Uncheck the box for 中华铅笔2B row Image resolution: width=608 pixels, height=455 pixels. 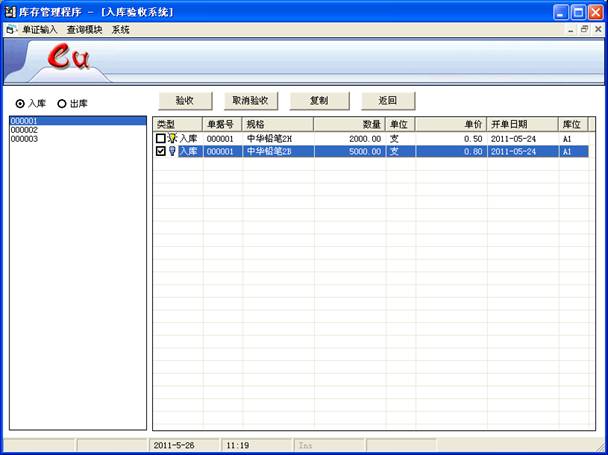160,152
